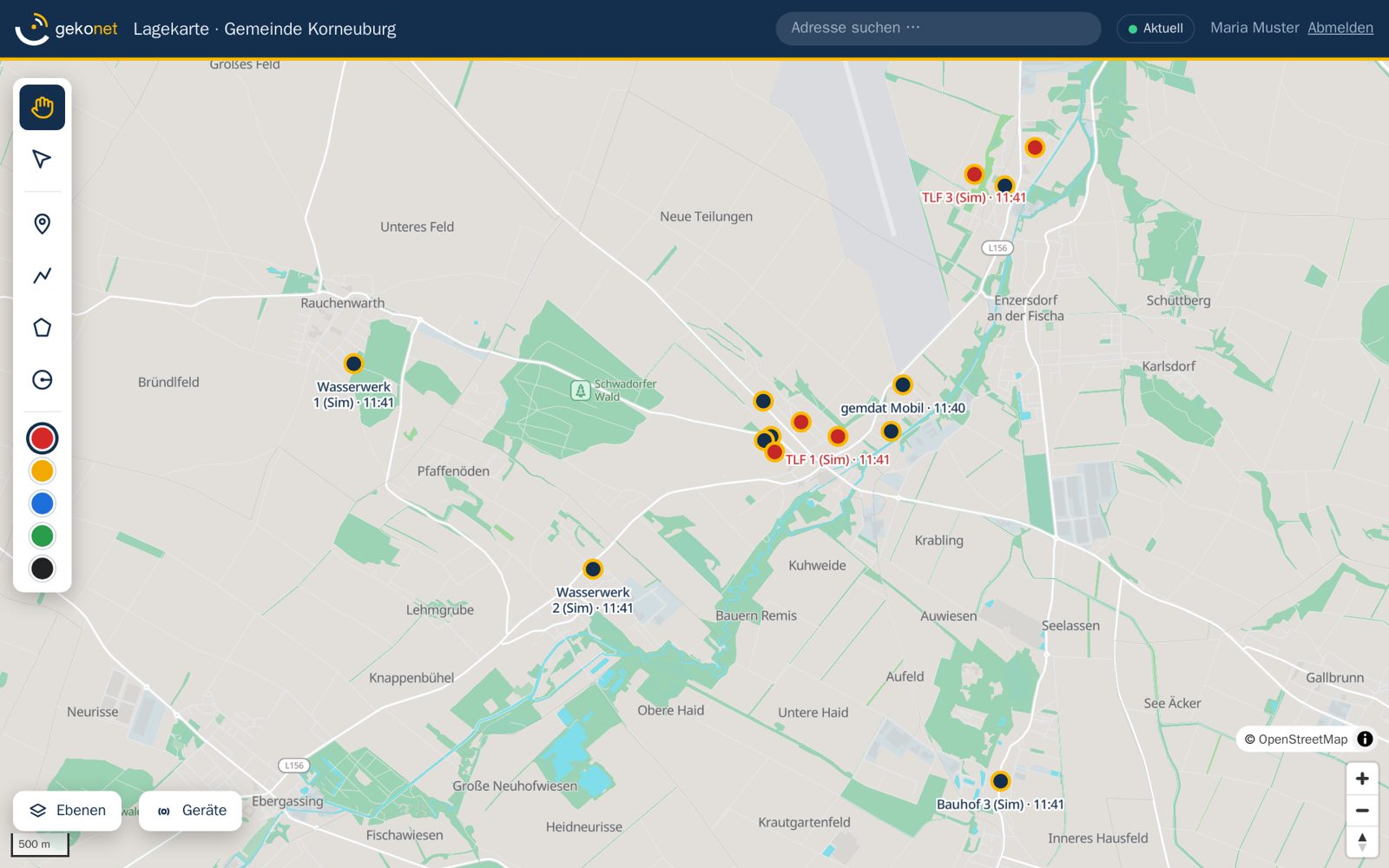Click the TLF 1 (Sim) · 11:41 label

click(838, 460)
